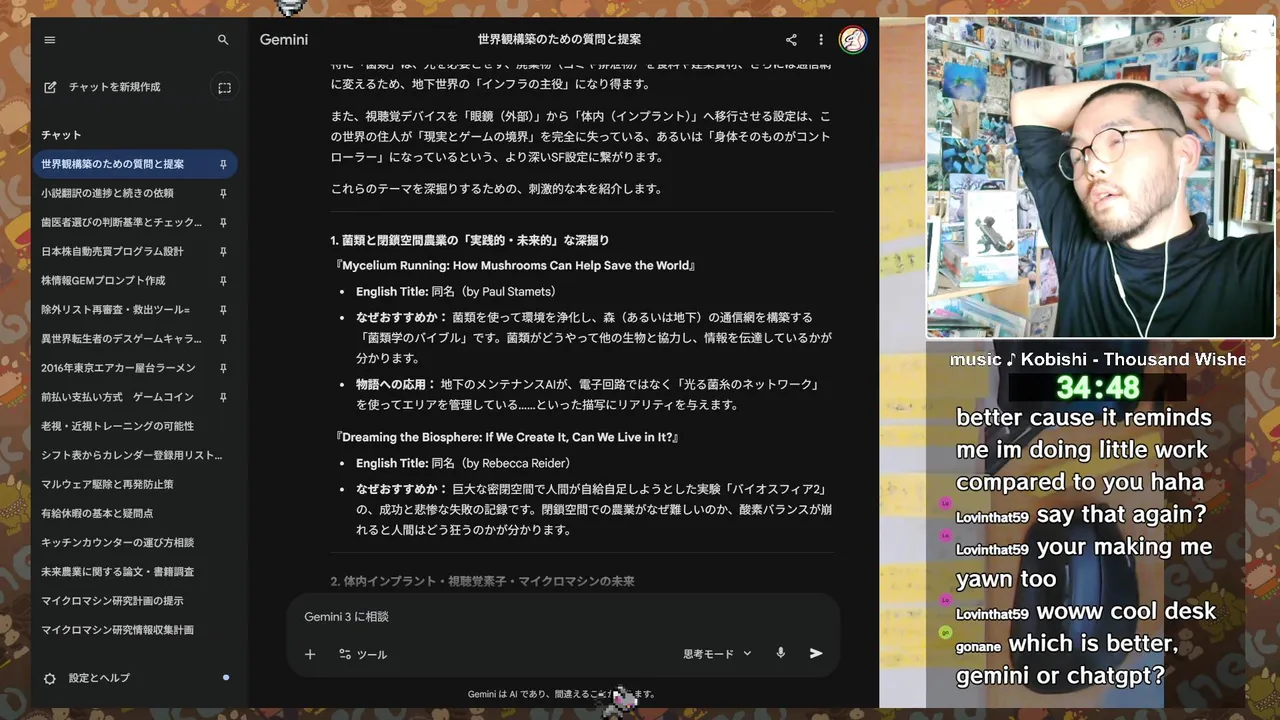Share the conversation using the share icon
This screenshot has height=720, width=1280.
[791, 40]
